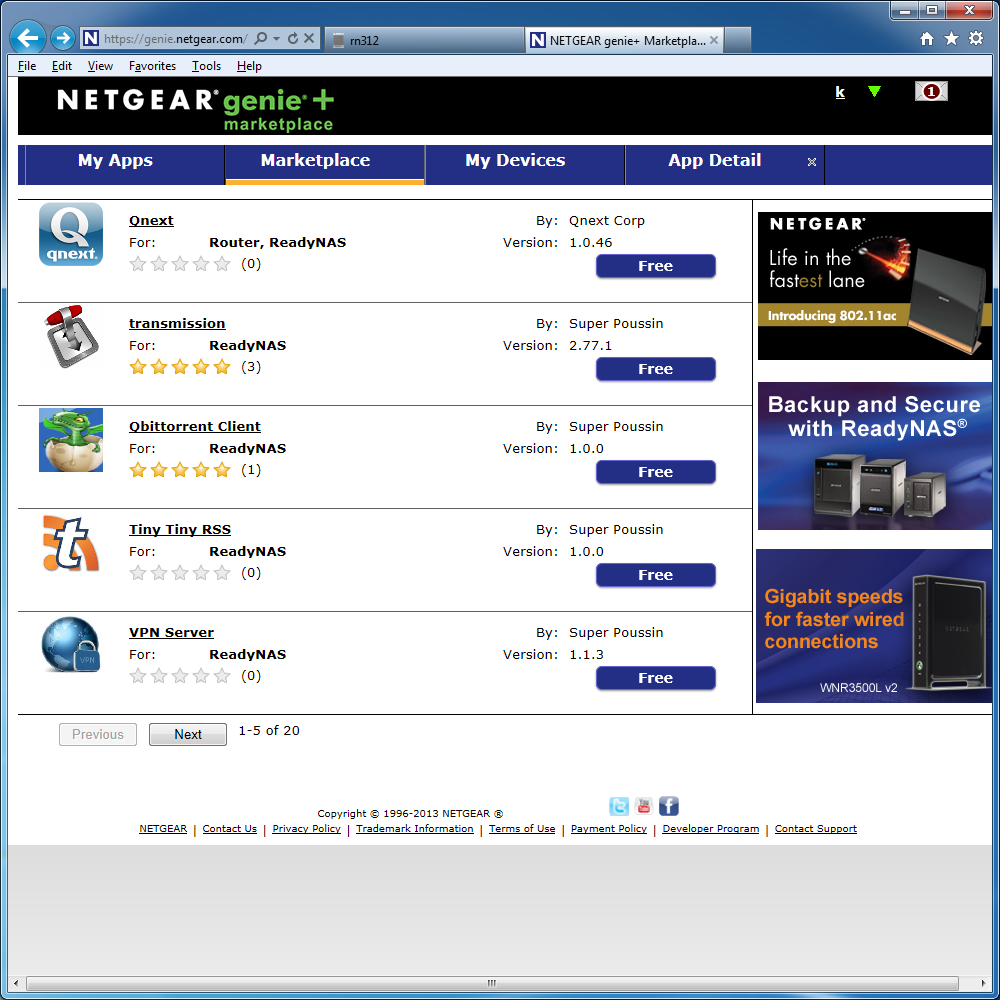Click Free button for Qbittorrent Client
The height and width of the screenshot is (1000, 1000).
[656, 472]
